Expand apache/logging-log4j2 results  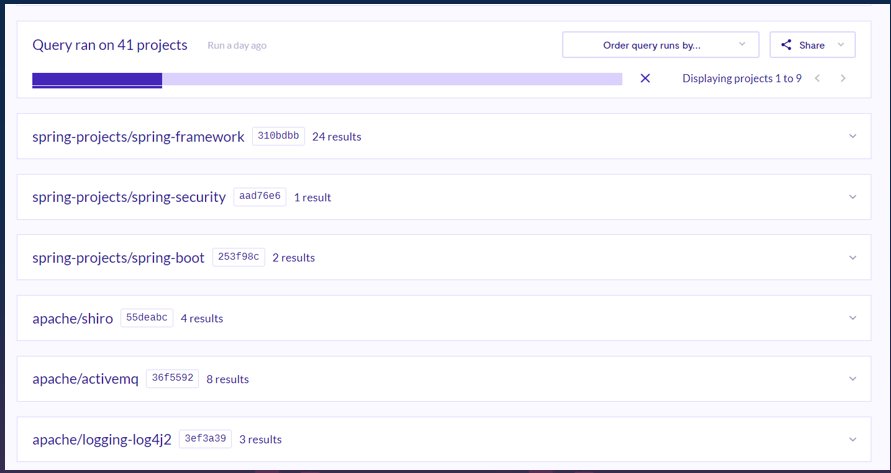click(852, 439)
